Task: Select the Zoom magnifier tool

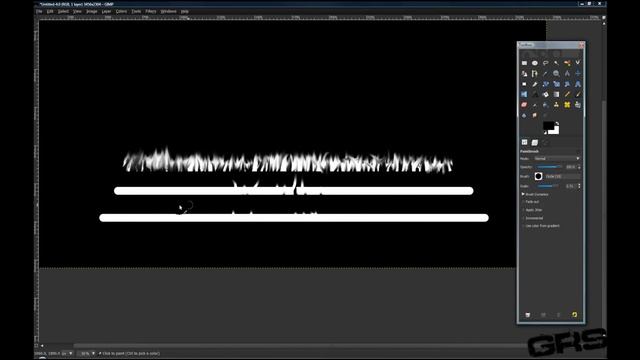Action: (x=556, y=73)
